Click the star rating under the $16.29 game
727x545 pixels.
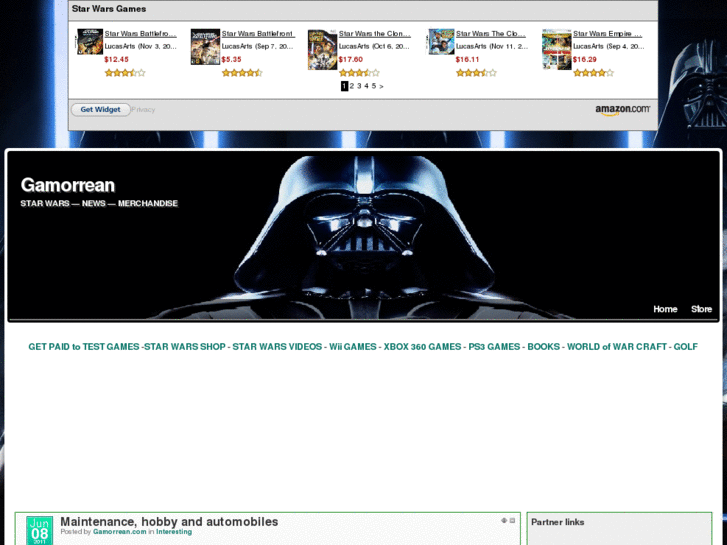[593, 73]
